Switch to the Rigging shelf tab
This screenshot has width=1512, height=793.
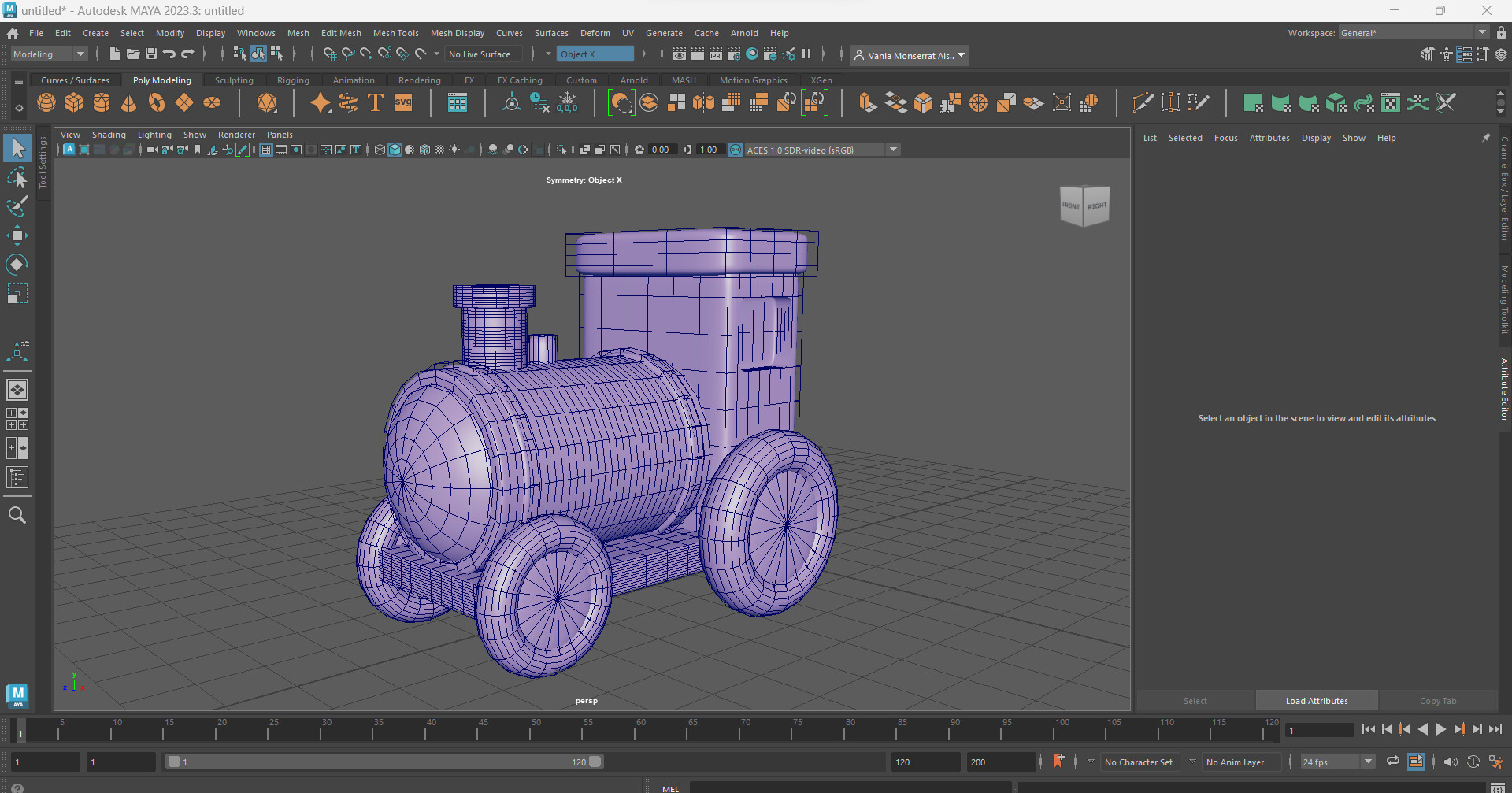click(292, 80)
